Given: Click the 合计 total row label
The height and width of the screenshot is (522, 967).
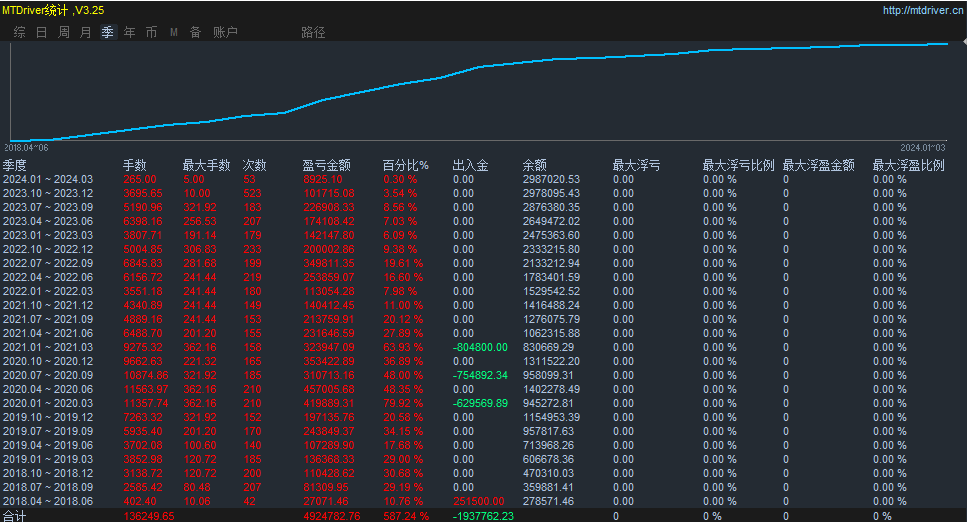Looking at the screenshot, I should tap(14, 516).
